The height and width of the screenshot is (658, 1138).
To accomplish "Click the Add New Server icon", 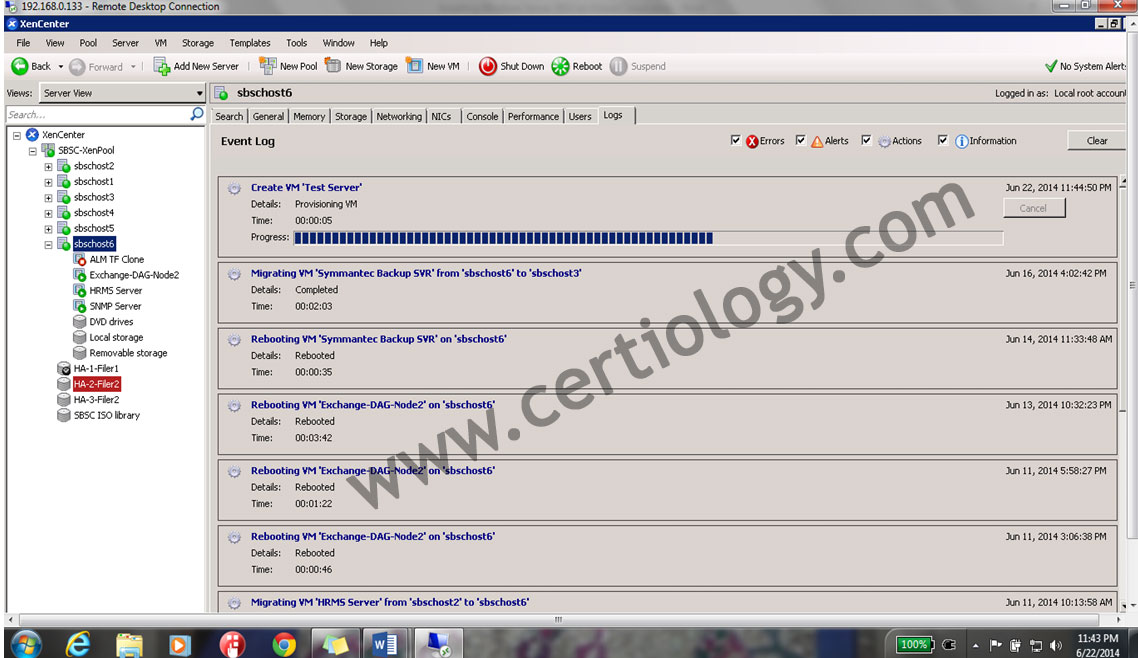I will click(x=162, y=67).
